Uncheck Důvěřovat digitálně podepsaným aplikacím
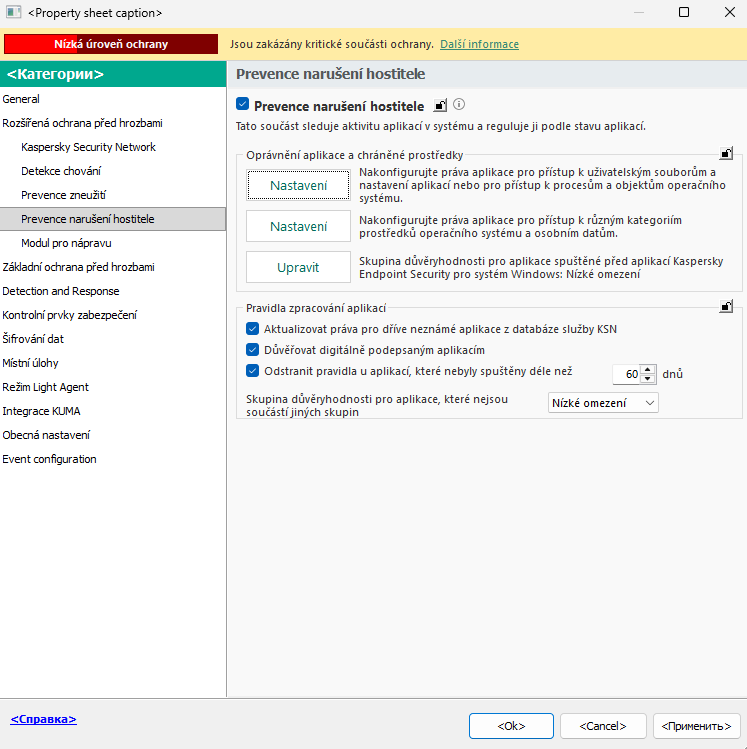 [x=252, y=350]
